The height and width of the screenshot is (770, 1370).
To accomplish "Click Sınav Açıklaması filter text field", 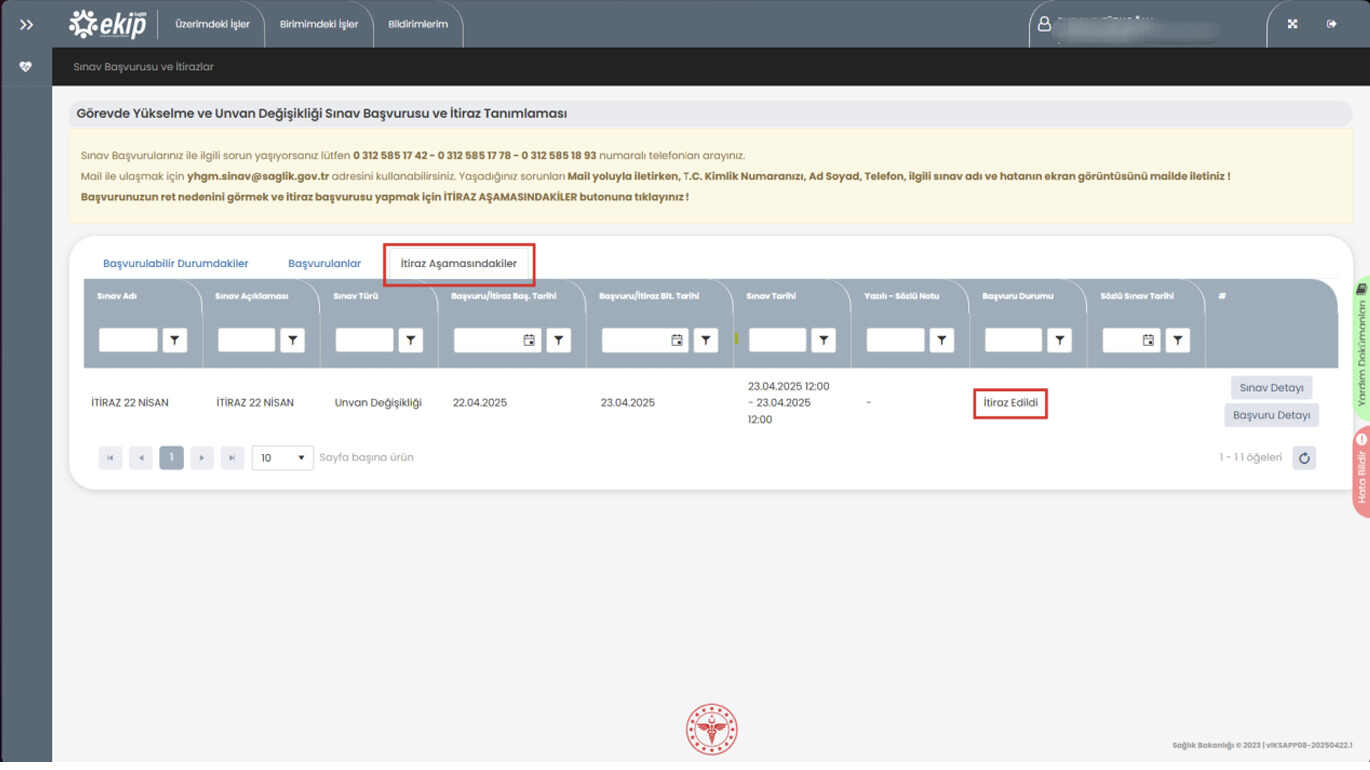I will [x=246, y=341].
